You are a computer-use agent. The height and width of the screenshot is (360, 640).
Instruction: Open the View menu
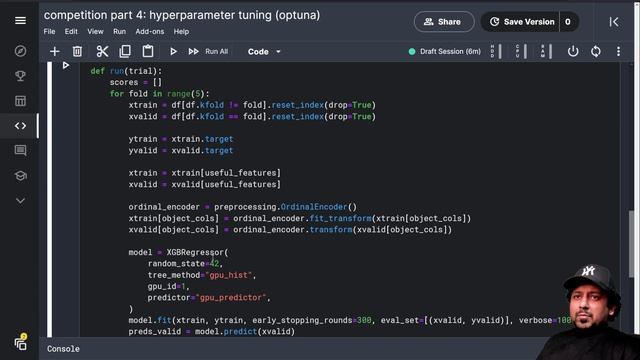point(95,31)
